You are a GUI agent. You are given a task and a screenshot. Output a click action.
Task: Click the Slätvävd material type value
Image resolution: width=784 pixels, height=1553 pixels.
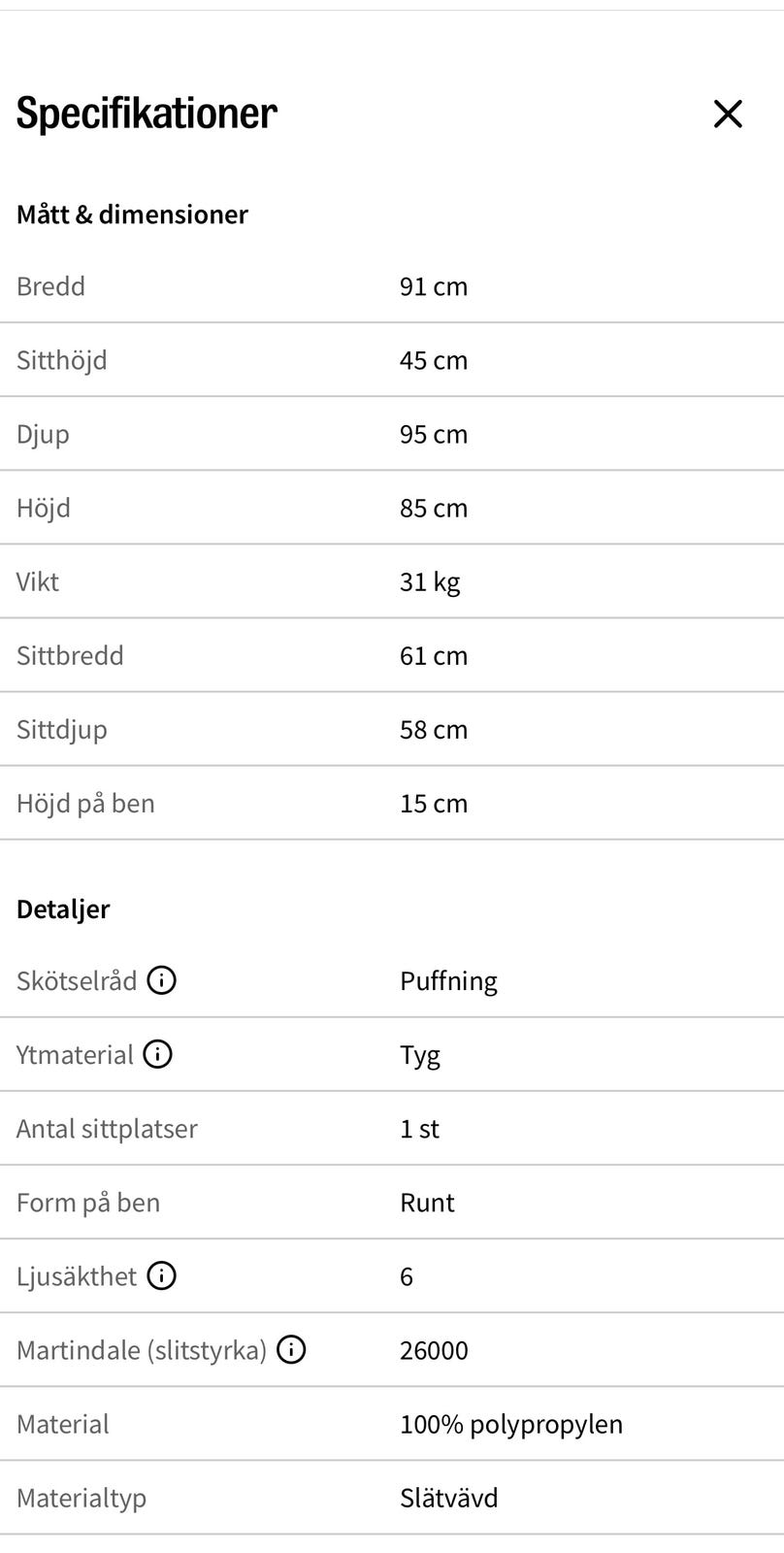point(449,1498)
